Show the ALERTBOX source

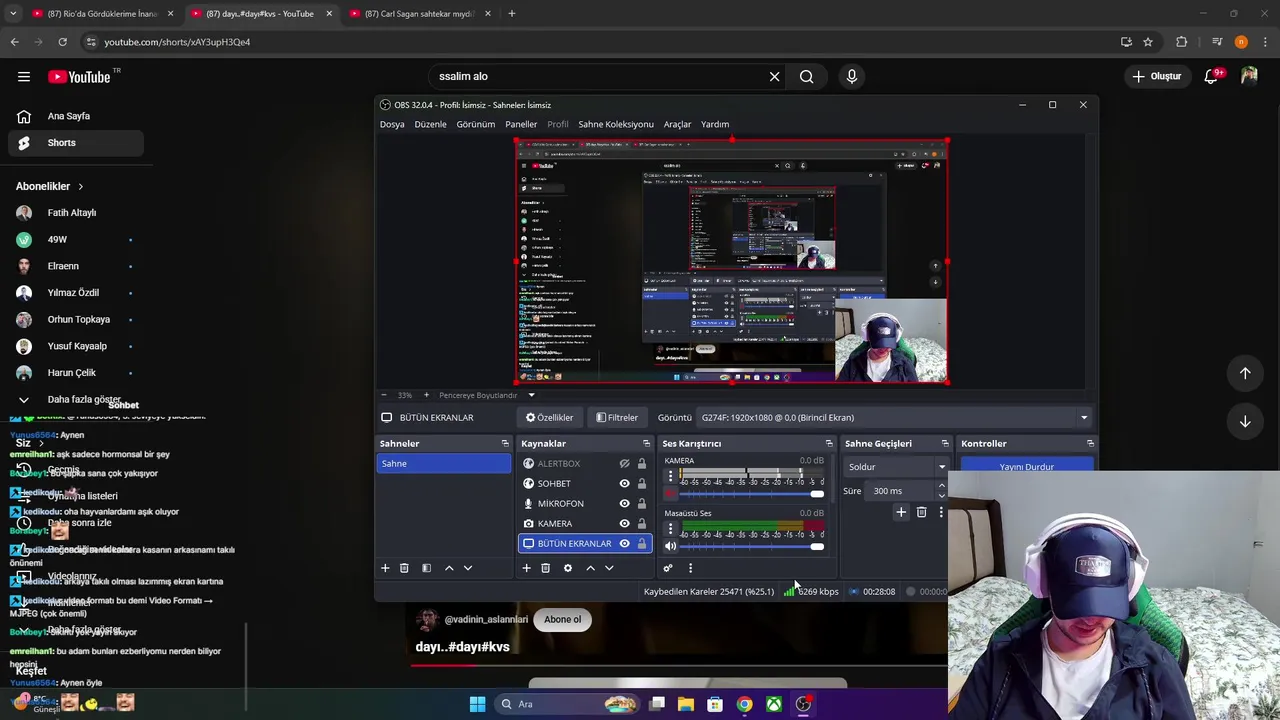(624, 464)
